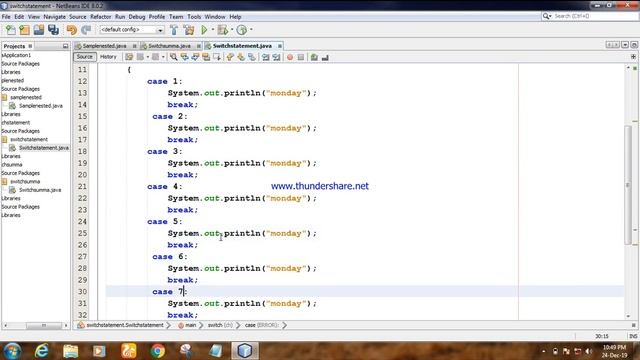Click the Undo arrow icon
The image size is (640, 360).
click(72, 30)
